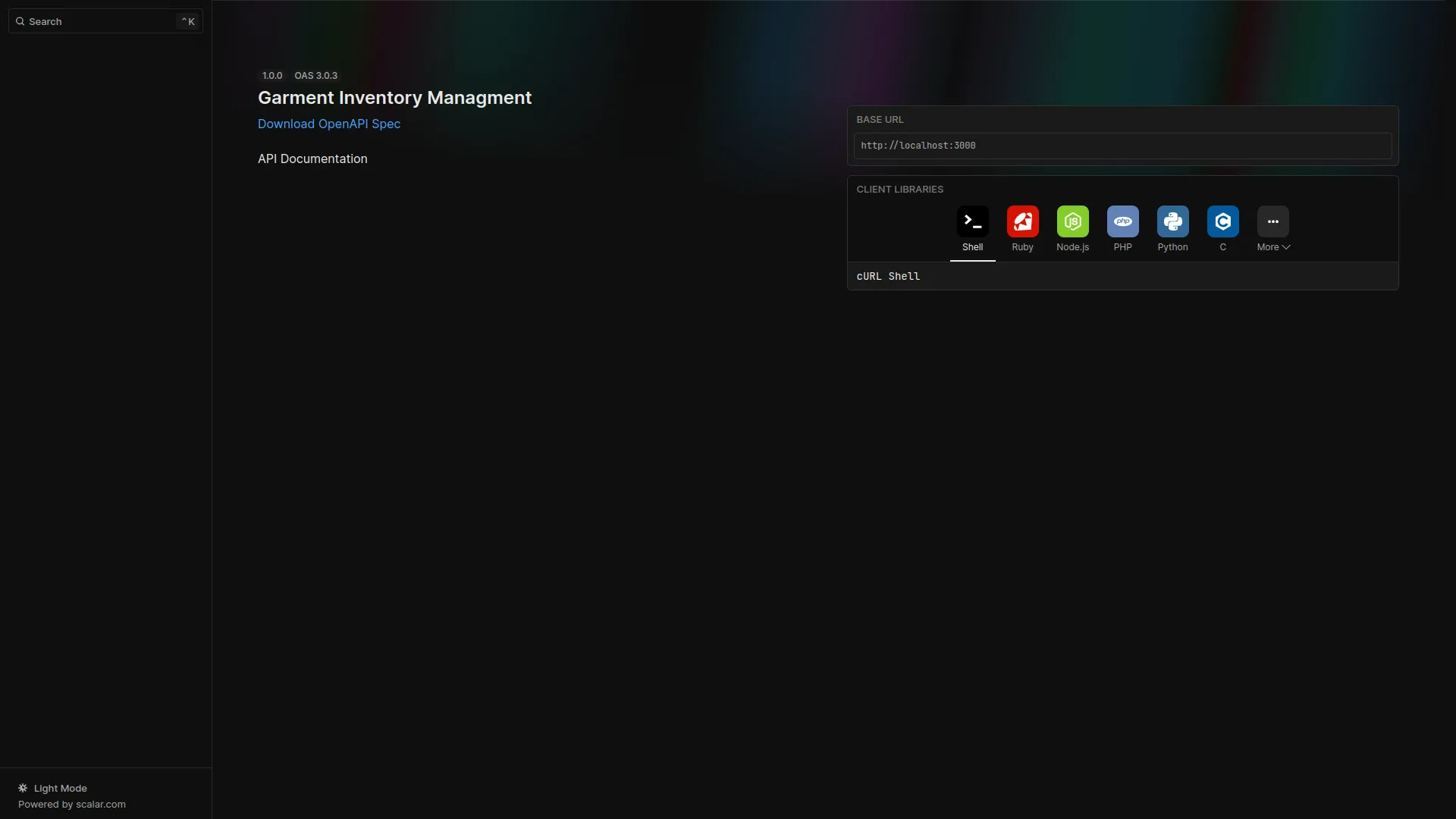Open the More libraries ellipsis icon
Viewport: 1456px width, 819px height.
tap(1272, 221)
